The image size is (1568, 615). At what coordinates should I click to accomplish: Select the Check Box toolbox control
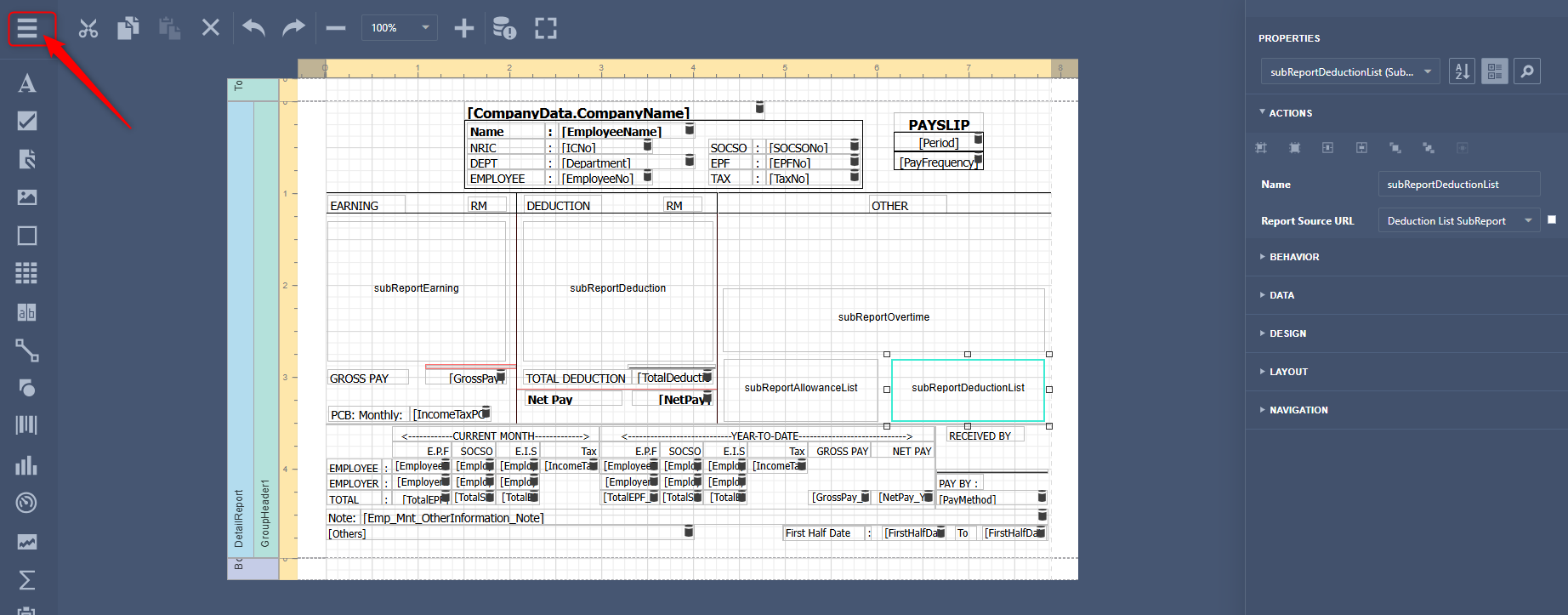point(27,121)
